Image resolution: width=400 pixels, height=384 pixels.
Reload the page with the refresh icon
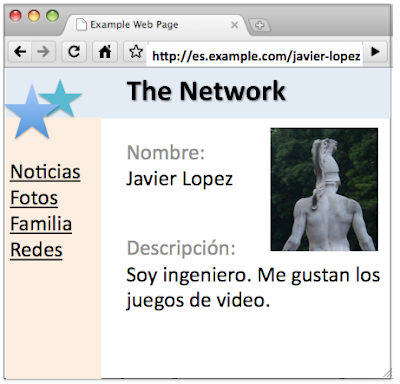pos(74,52)
